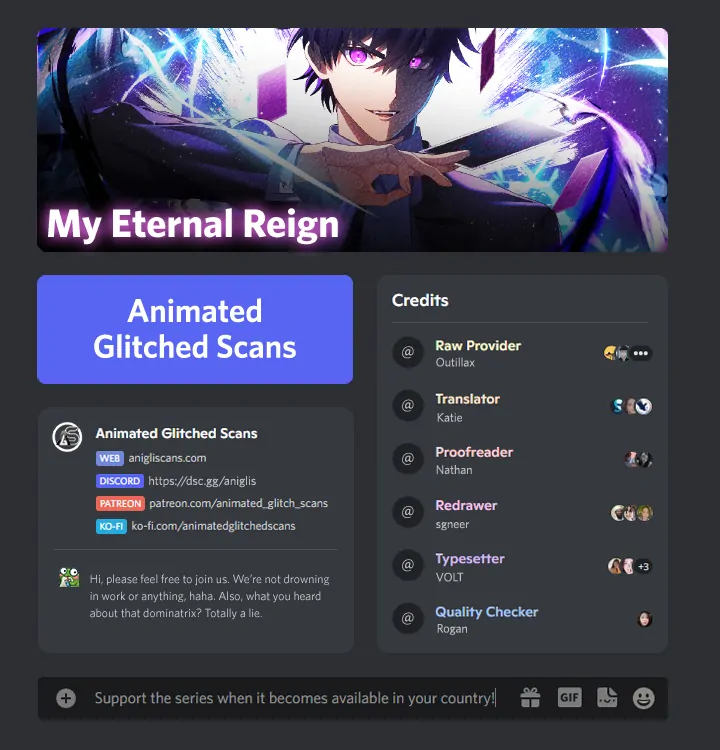
Task: Expand the +3 avatars on Typesetter
Action: (x=643, y=566)
